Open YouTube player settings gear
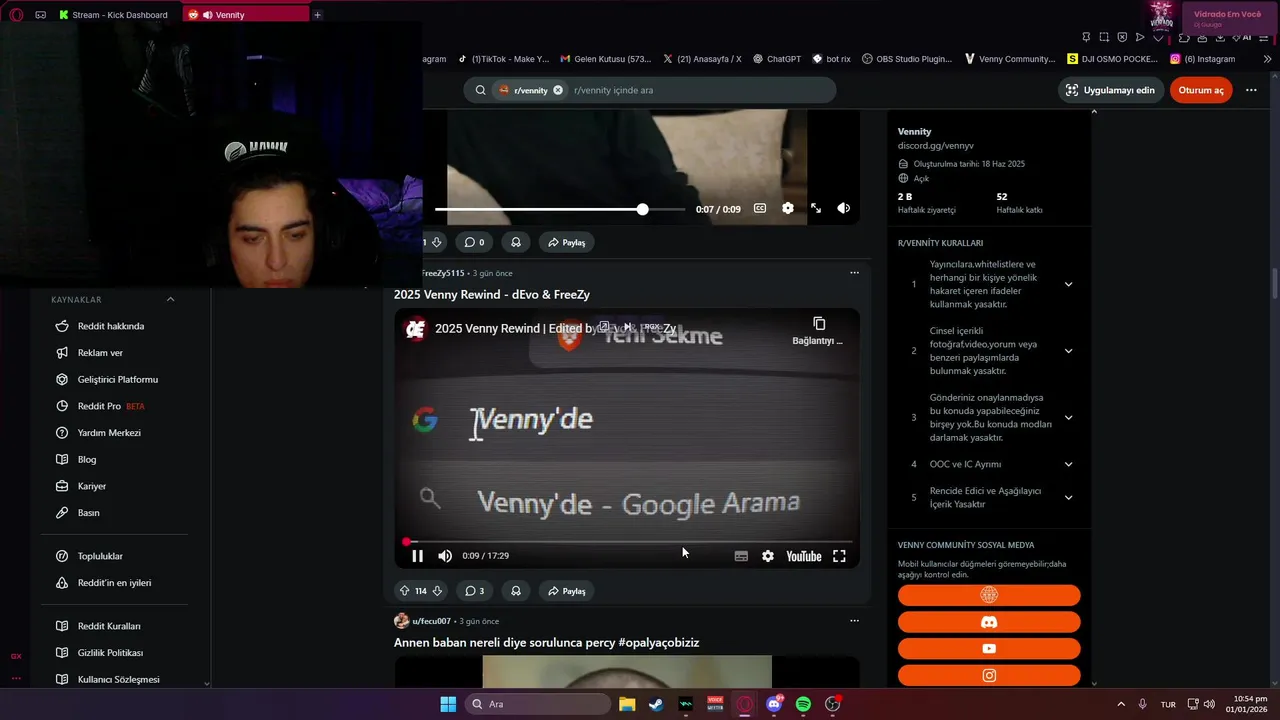Screen dimensions: 1280x720 tap(768, 556)
